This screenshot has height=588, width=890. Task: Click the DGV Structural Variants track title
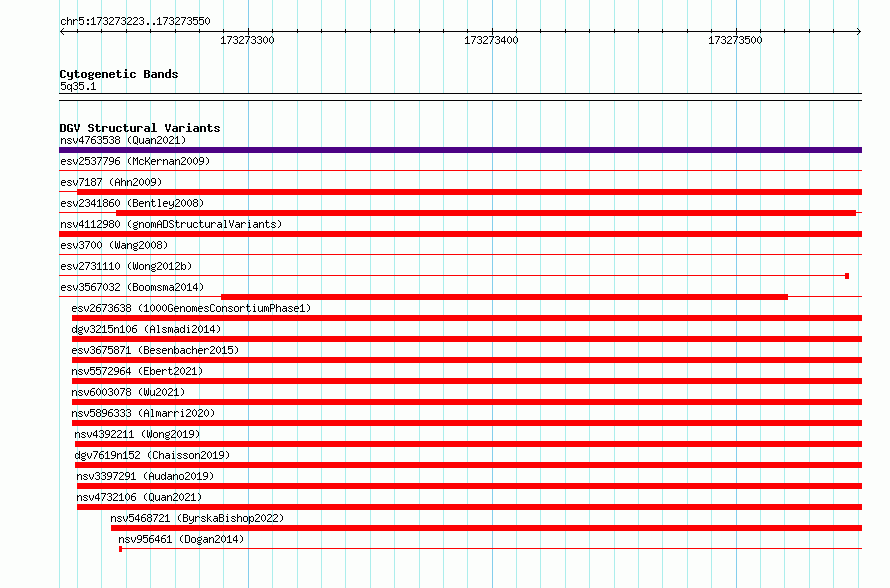(x=140, y=128)
